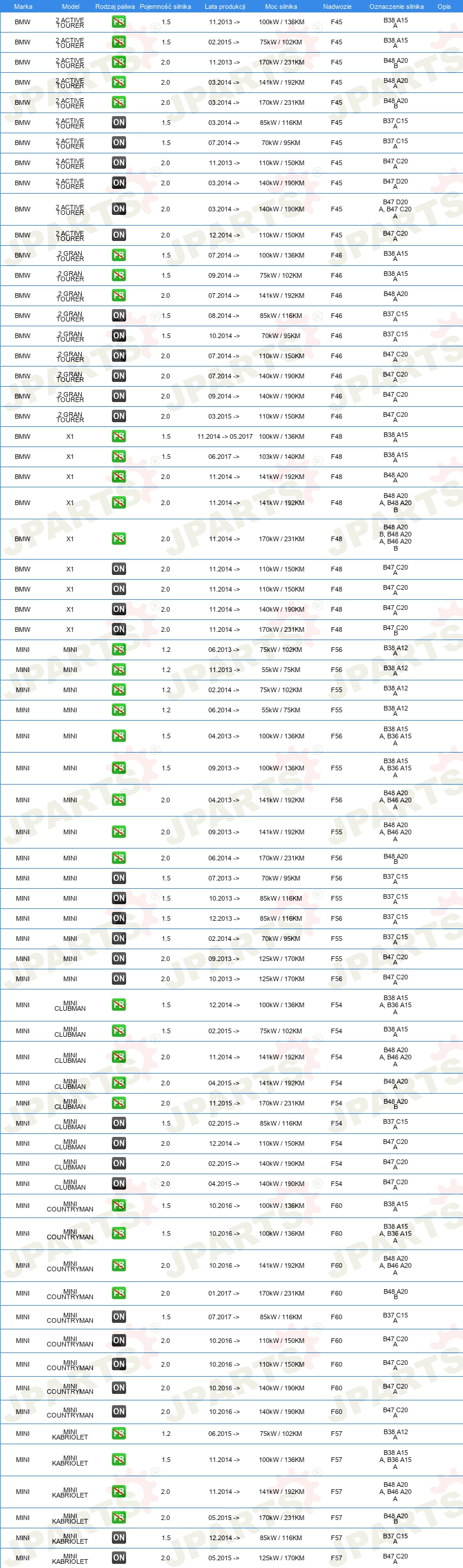Click petrol icon in 2 Active Tourer 75kW/102KM row
463x1568 pixels.
[x=118, y=42]
